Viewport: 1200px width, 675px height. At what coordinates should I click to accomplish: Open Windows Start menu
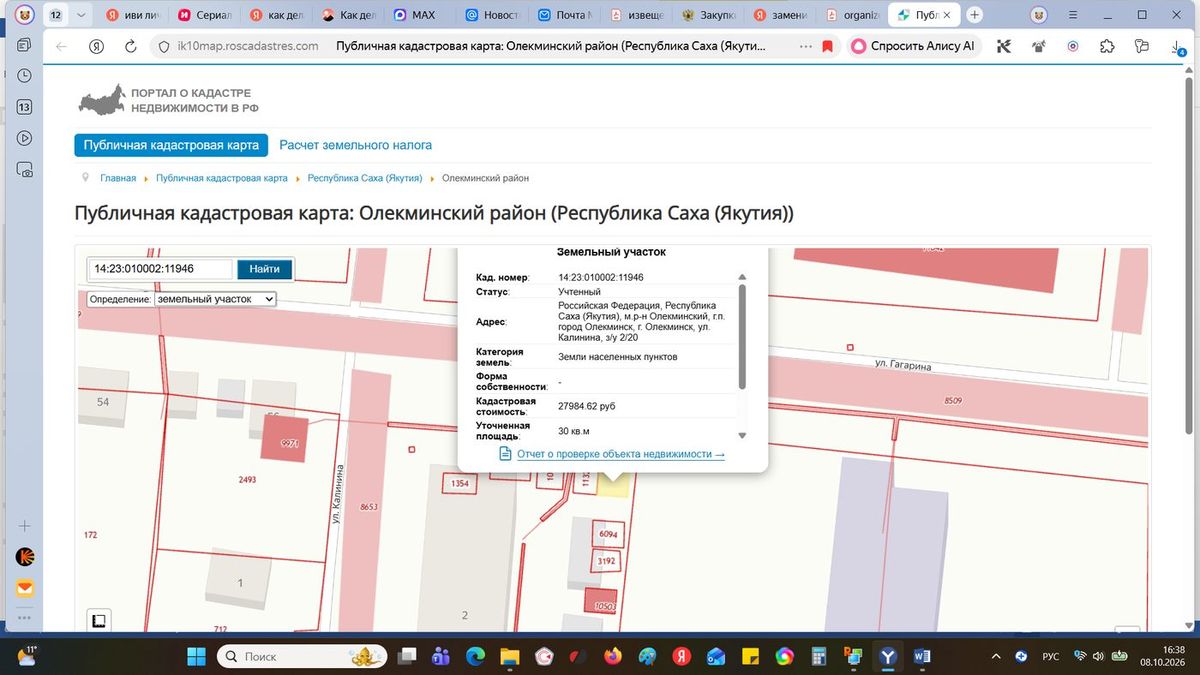[x=195, y=656]
